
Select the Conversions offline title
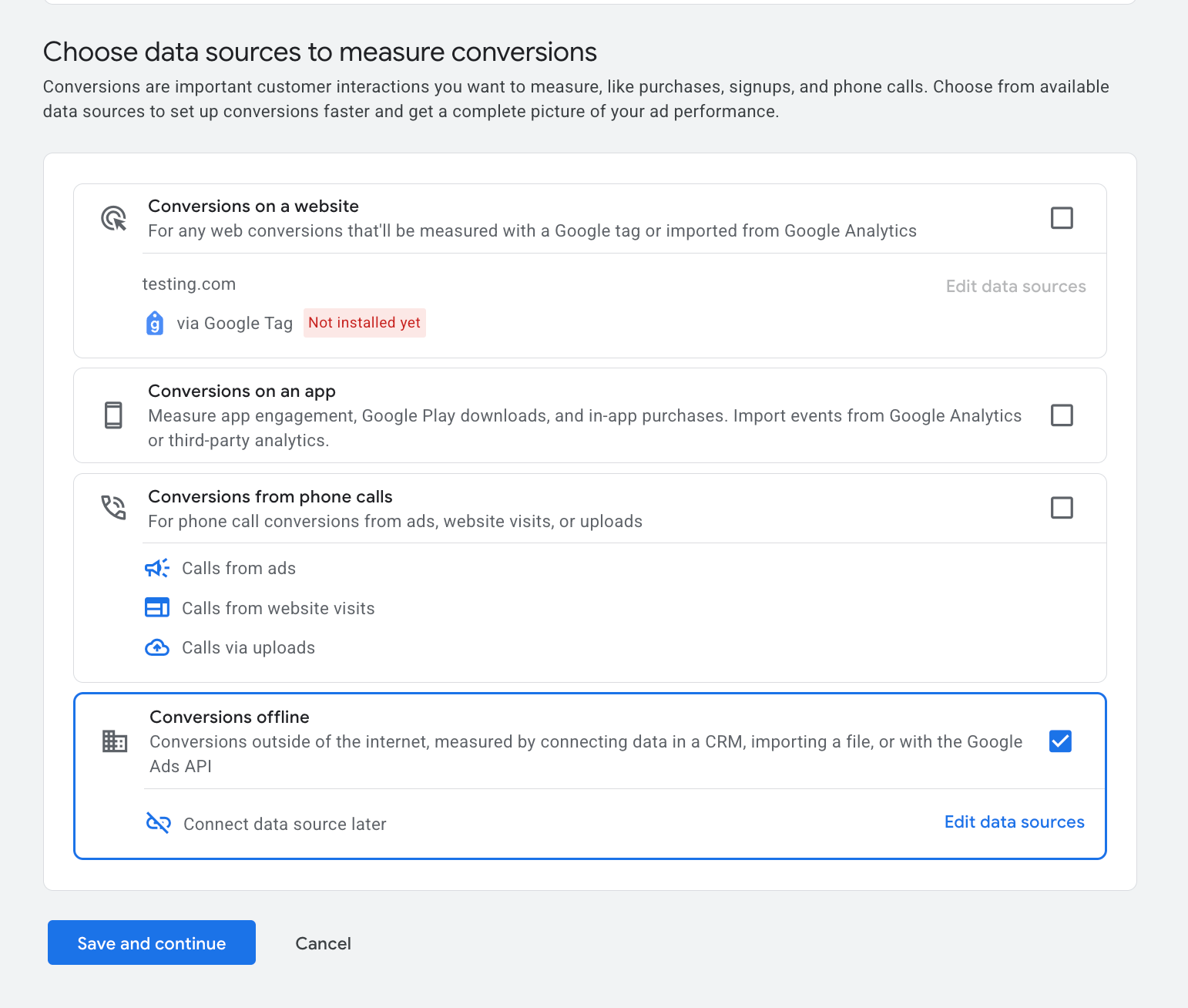coord(230,717)
